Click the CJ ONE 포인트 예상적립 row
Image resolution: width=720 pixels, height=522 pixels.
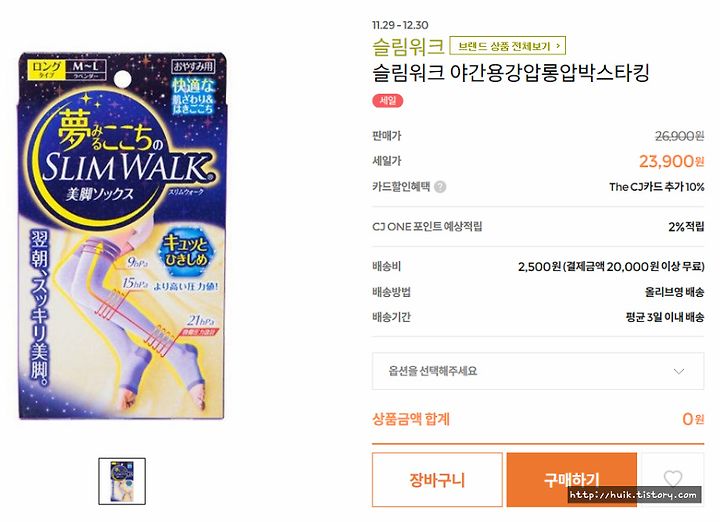[538, 226]
